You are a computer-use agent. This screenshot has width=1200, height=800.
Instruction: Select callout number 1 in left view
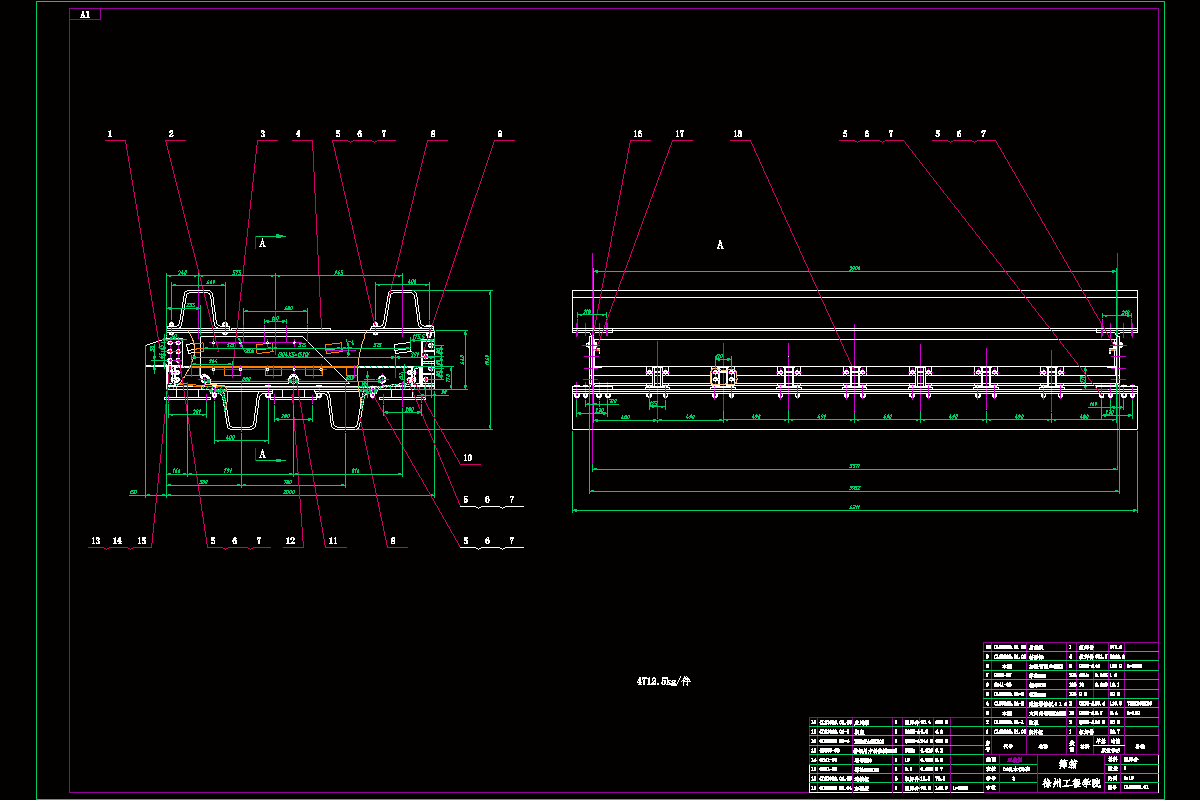tap(111, 133)
